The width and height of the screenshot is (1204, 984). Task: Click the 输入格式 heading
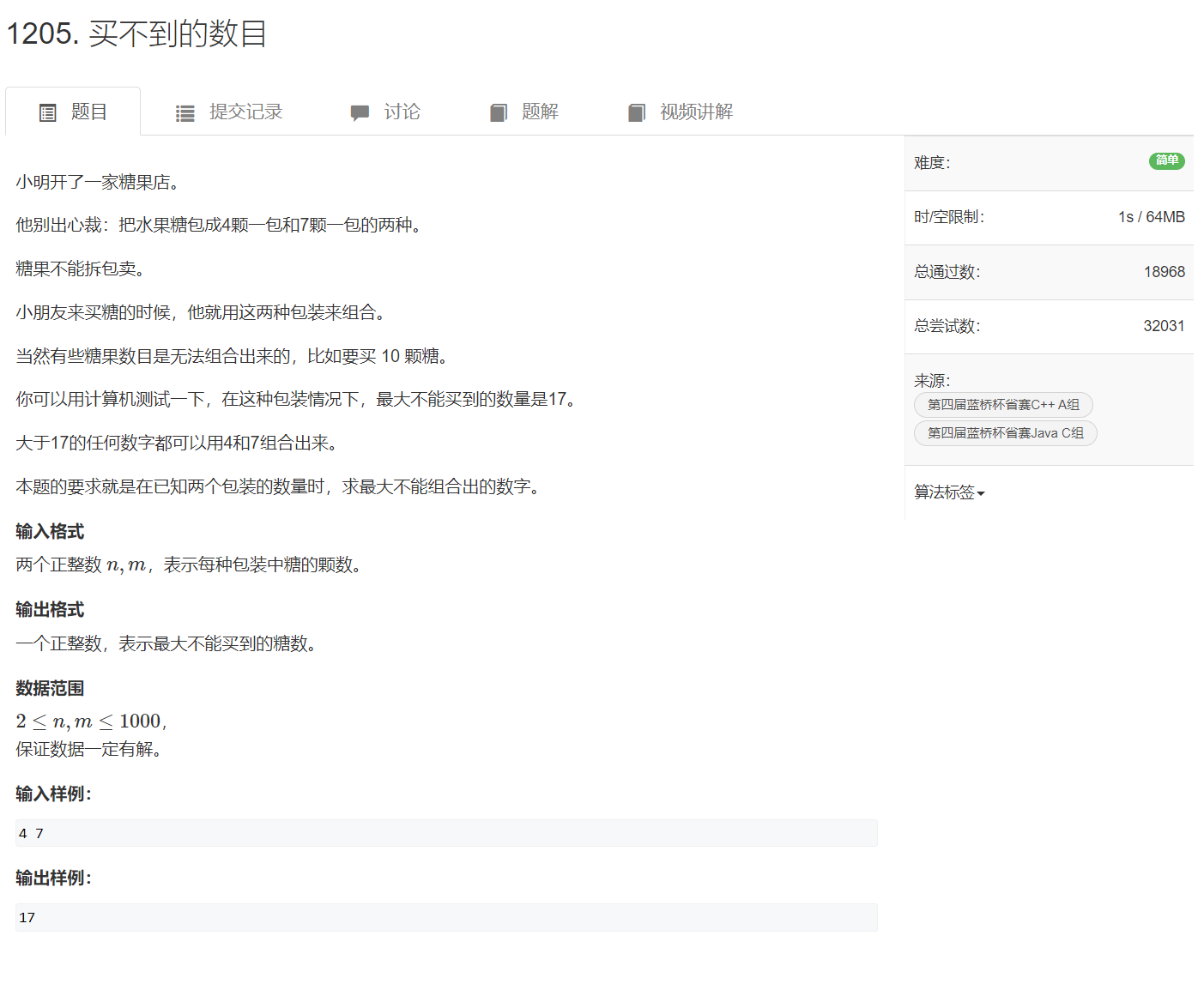[x=50, y=532]
